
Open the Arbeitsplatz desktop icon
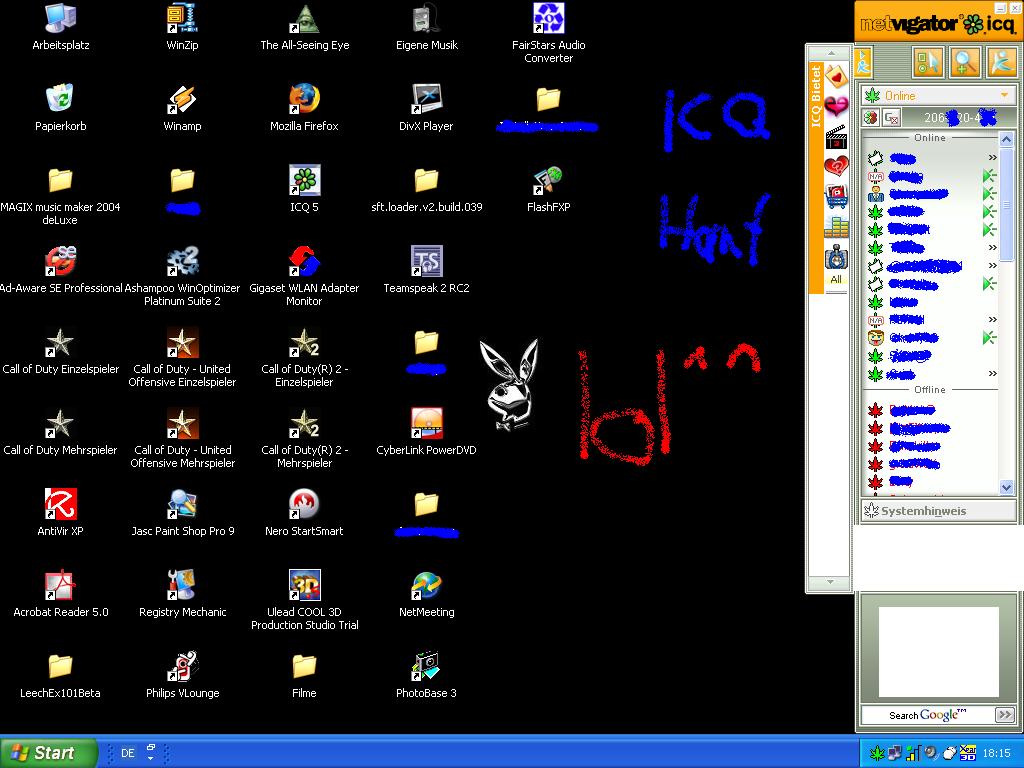point(61,27)
